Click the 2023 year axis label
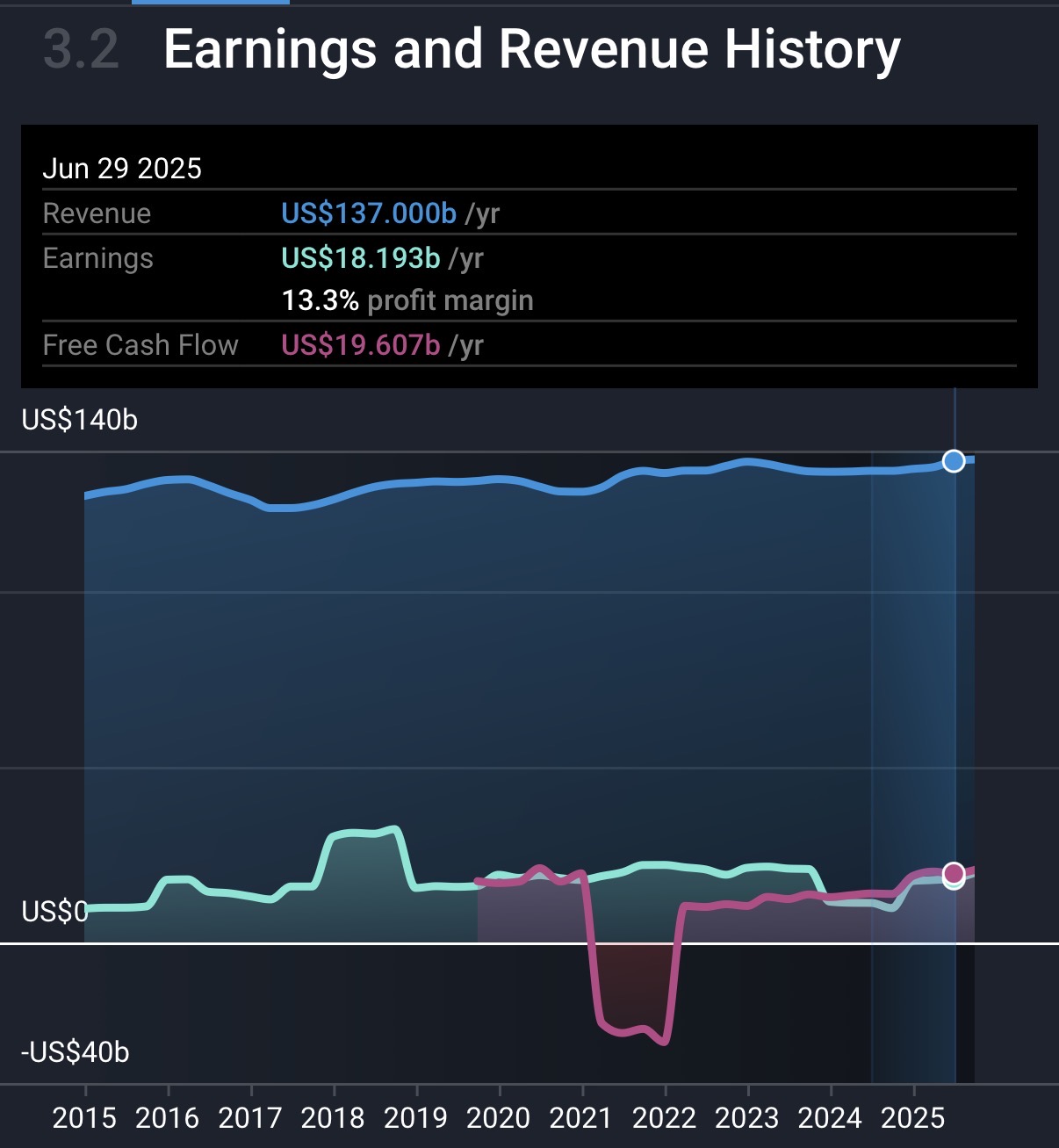This screenshot has width=1059, height=1148. (x=746, y=1118)
